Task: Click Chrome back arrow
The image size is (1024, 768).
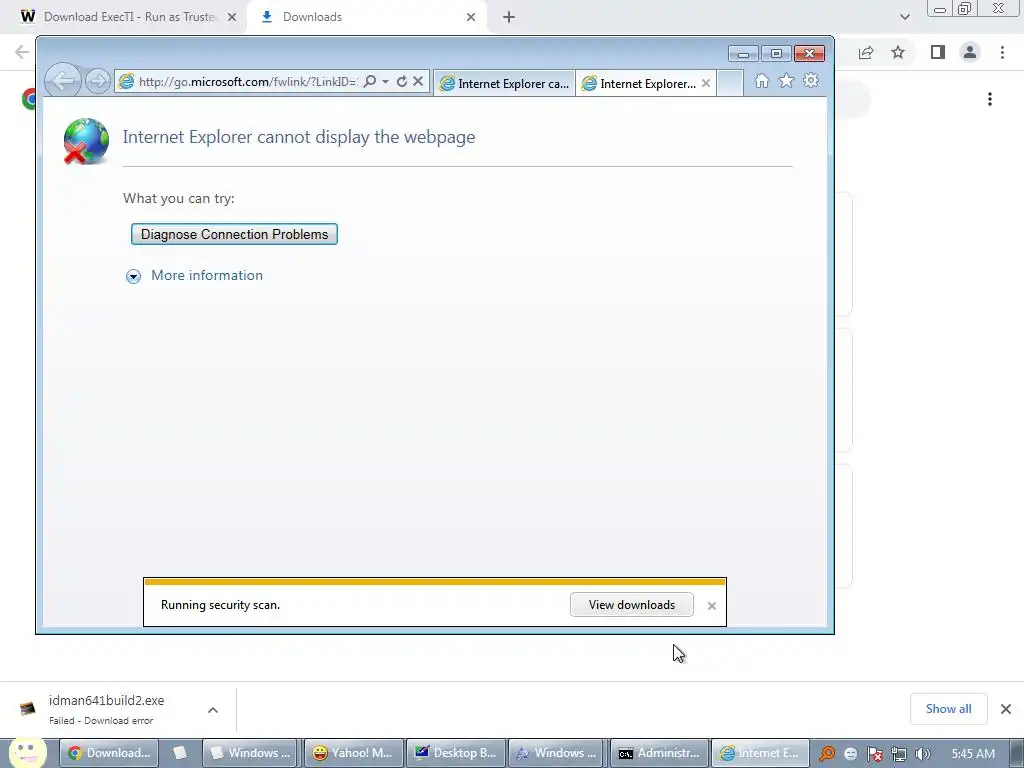Action: [22, 52]
